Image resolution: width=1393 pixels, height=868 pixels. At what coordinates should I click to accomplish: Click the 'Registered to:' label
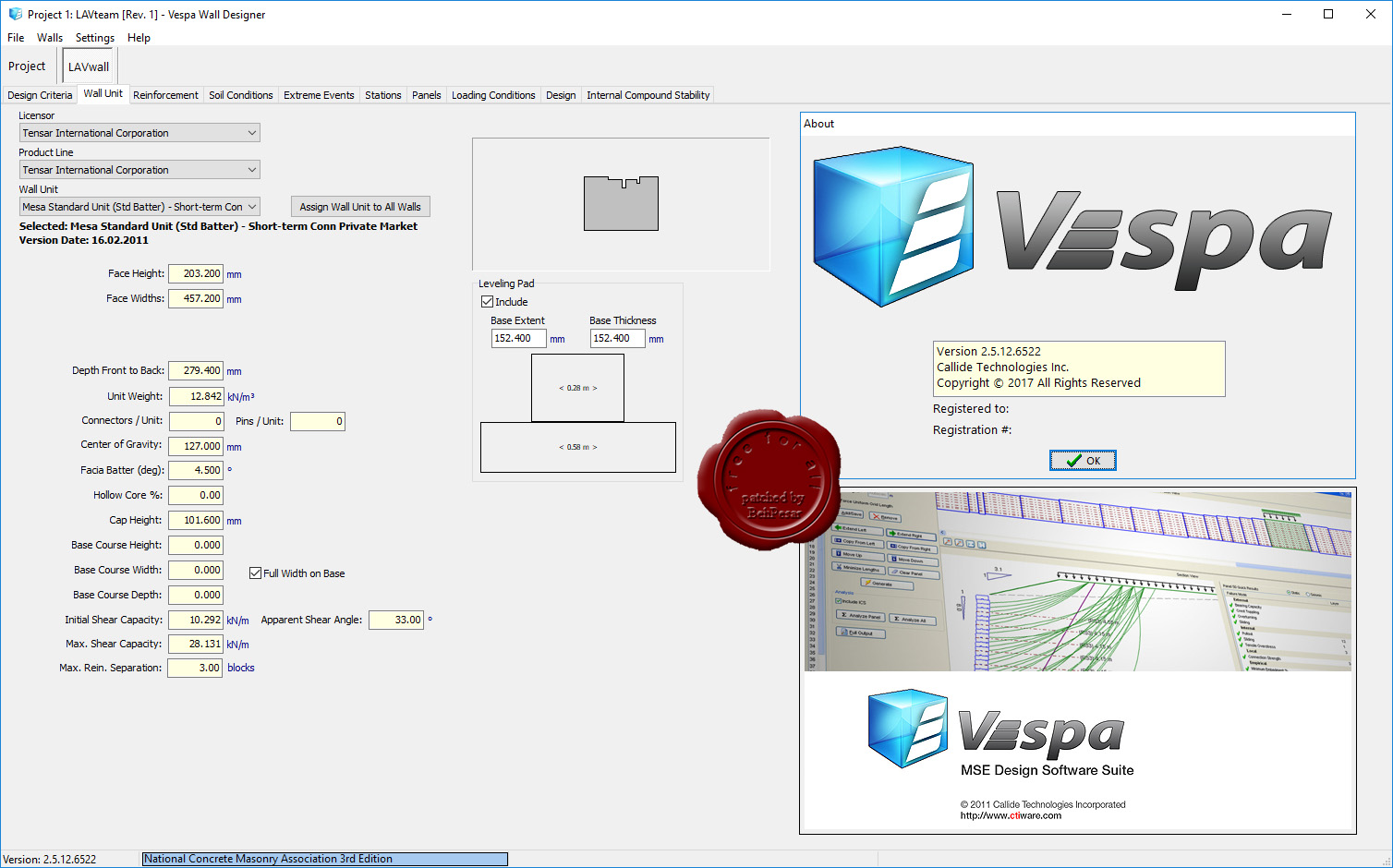tap(971, 409)
